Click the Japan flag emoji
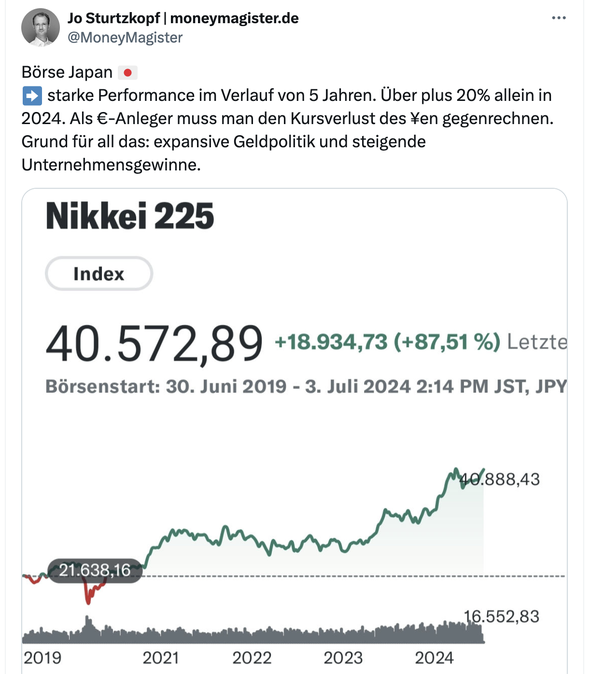Screen dimensions: 590x674 click(x=127, y=73)
